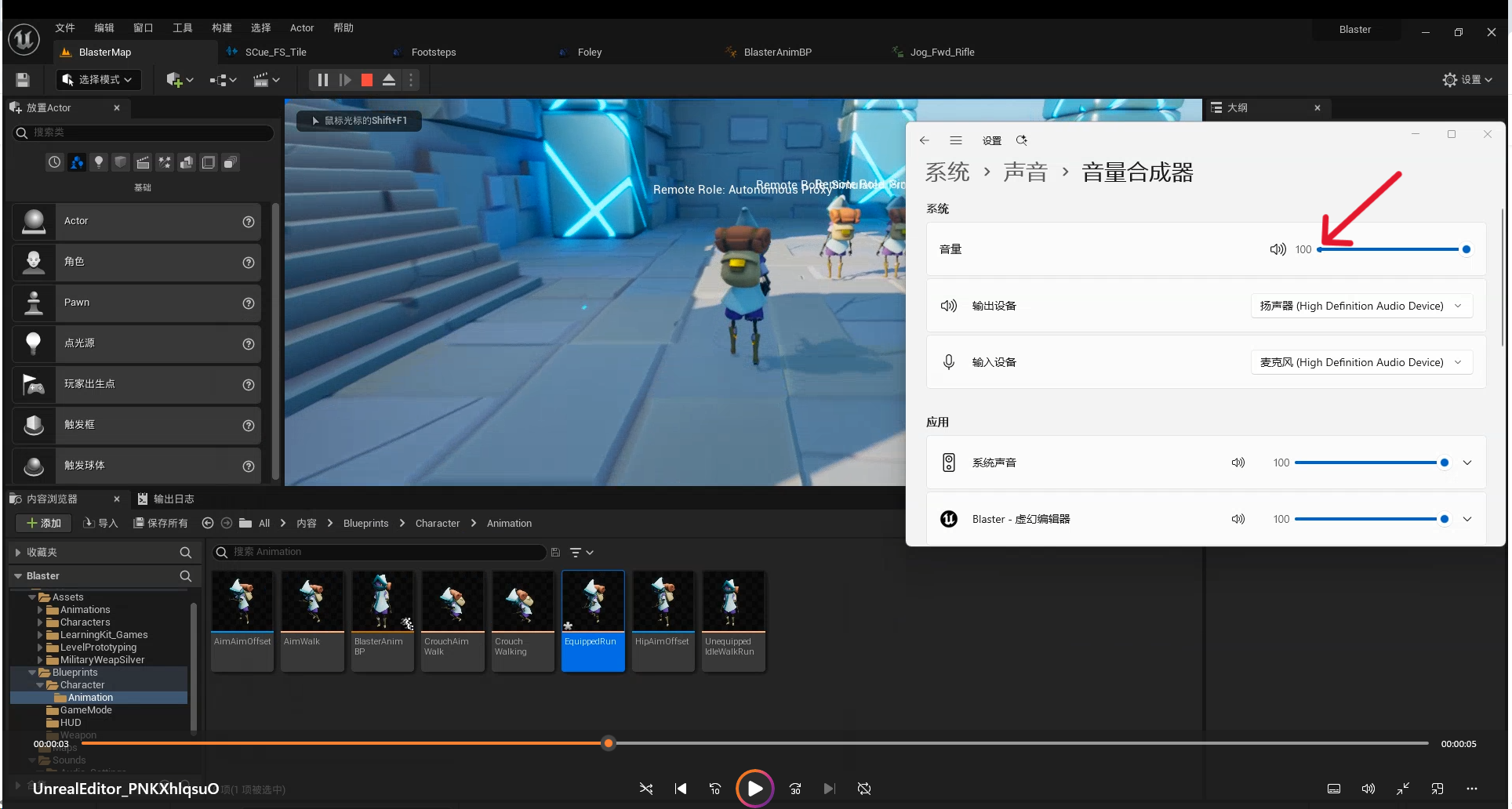
Task: Click the video progress bar playhead
Action: [609, 743]
